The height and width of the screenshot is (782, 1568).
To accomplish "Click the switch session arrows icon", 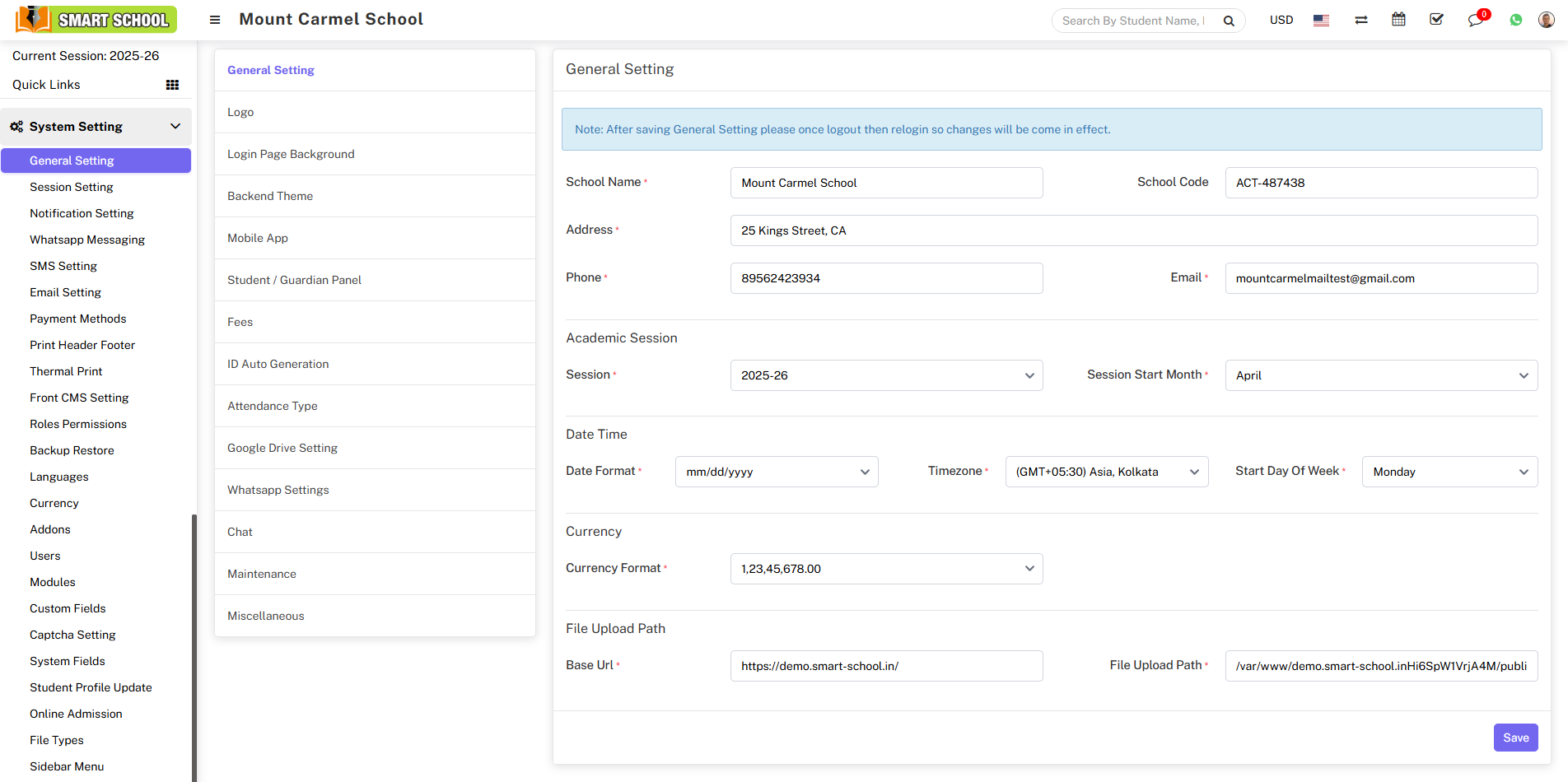I will click(x=1360, y=20).
